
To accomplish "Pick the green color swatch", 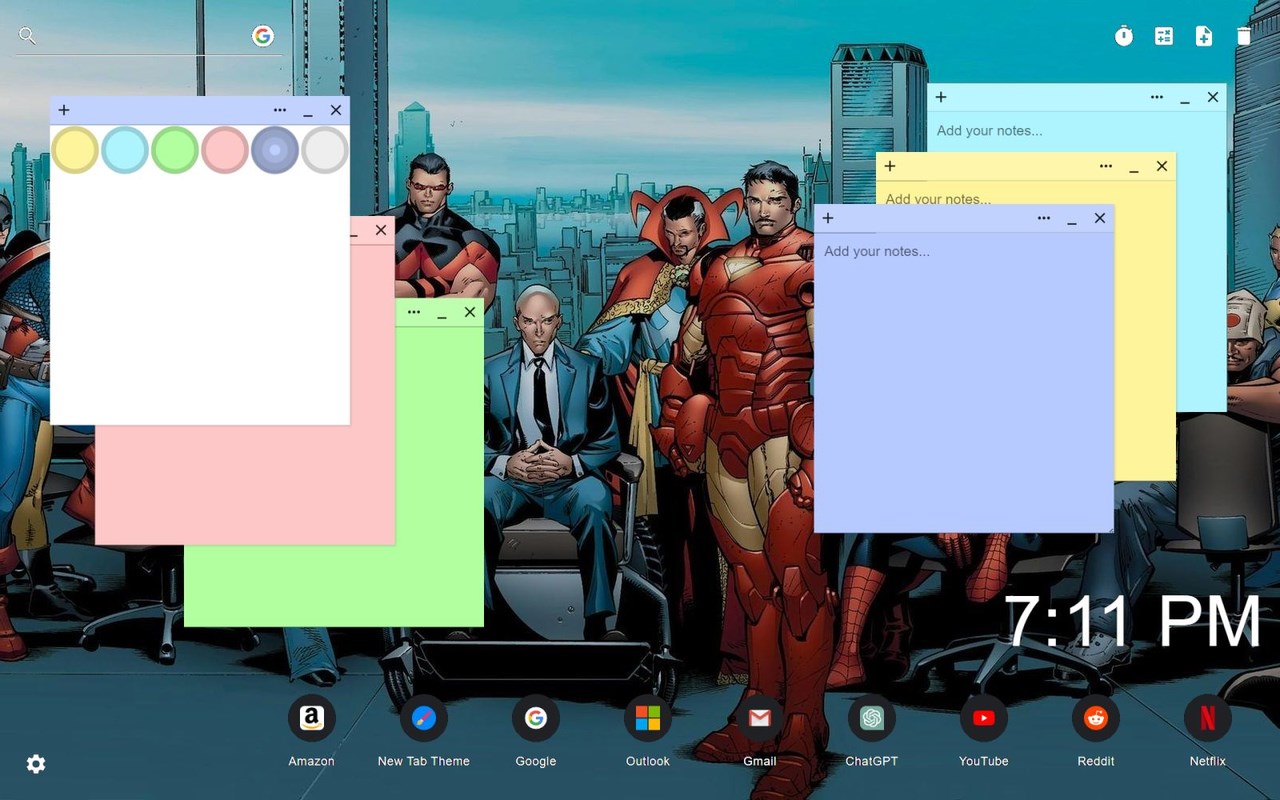I will tap(175, 150).
